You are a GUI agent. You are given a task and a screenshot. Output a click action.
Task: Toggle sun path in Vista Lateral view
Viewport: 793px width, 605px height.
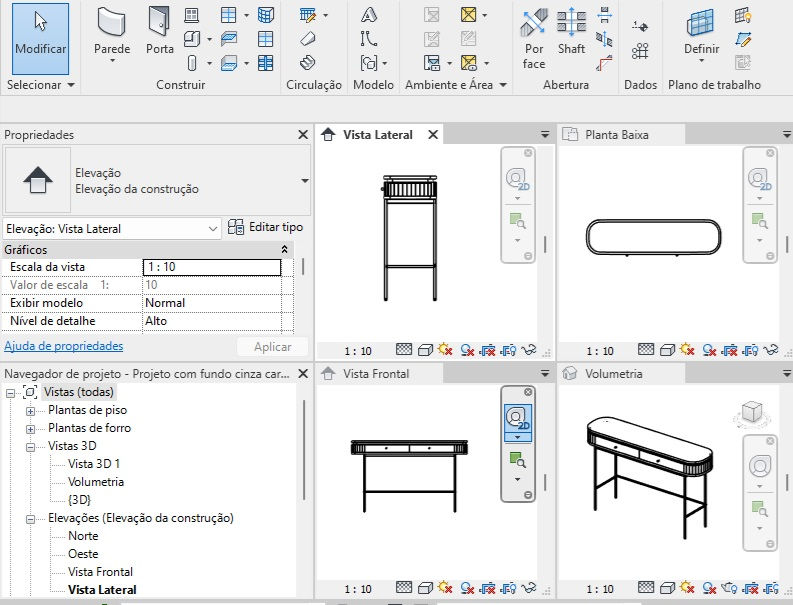tap(445, 350)
